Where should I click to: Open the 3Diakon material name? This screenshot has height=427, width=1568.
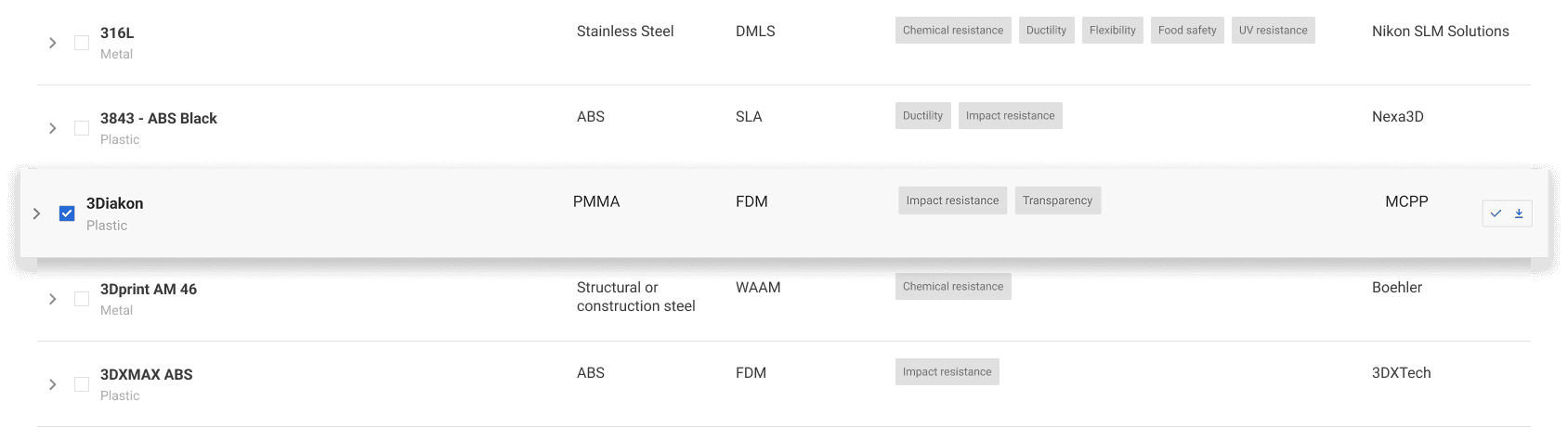114,203
